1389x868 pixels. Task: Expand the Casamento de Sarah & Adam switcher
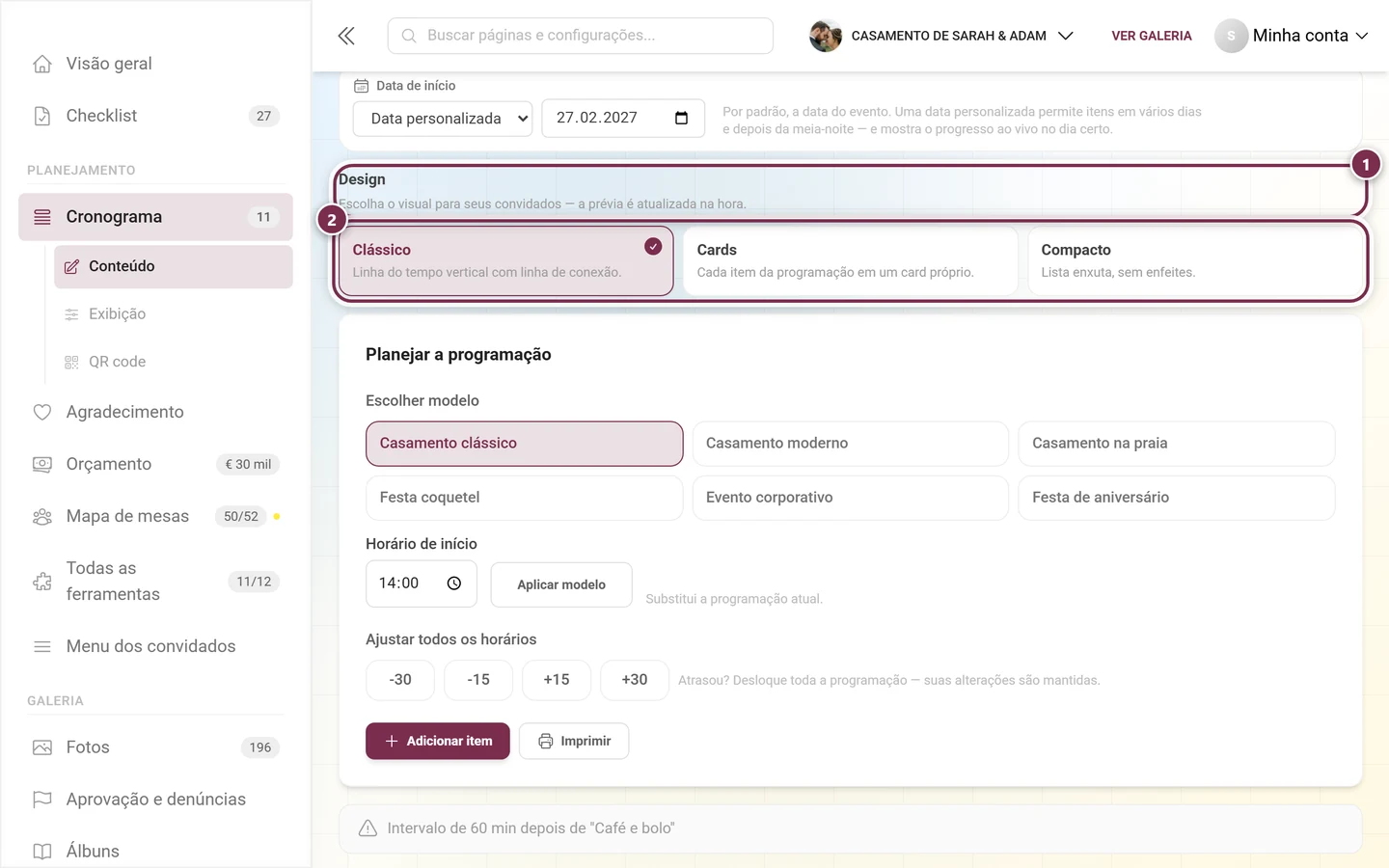941,36
